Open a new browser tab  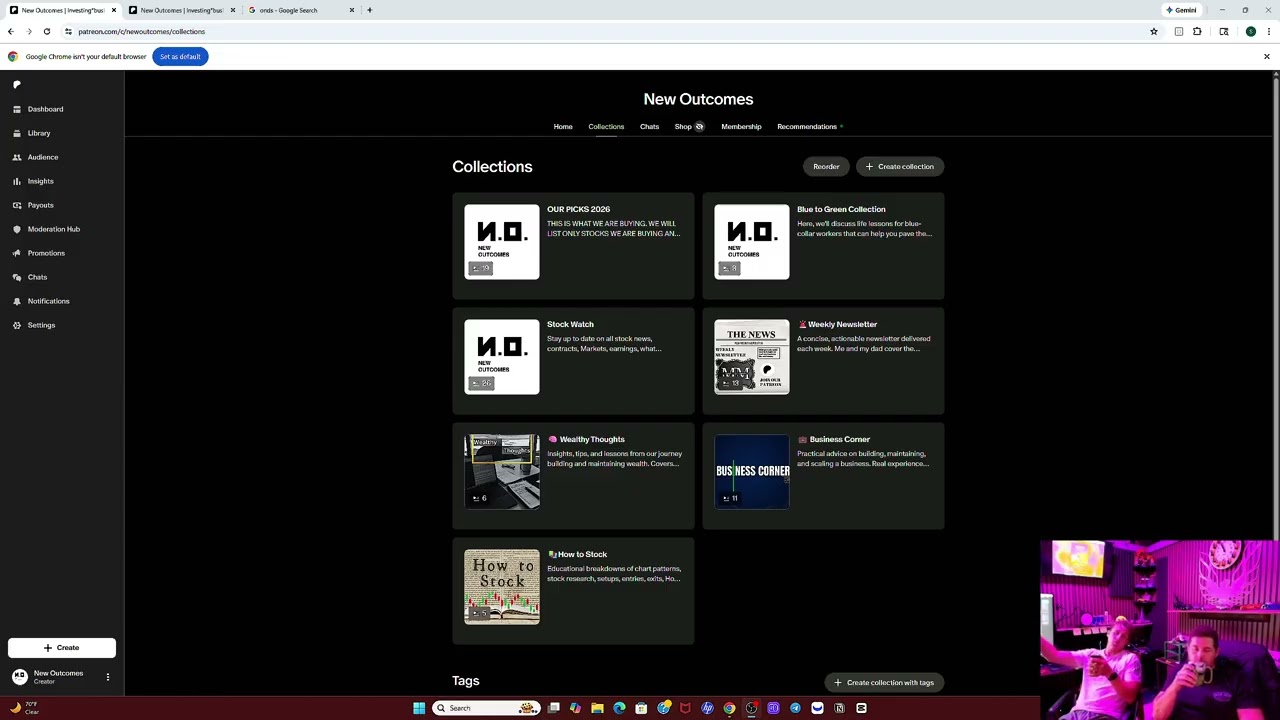[369, 10]
